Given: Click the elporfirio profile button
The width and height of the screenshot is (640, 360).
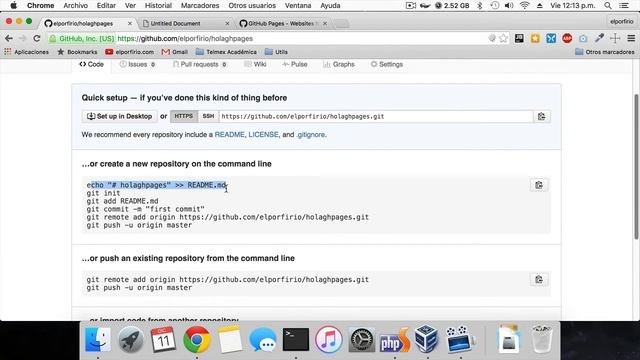Looking at the screenshot, I should click(x=621, y=22).
